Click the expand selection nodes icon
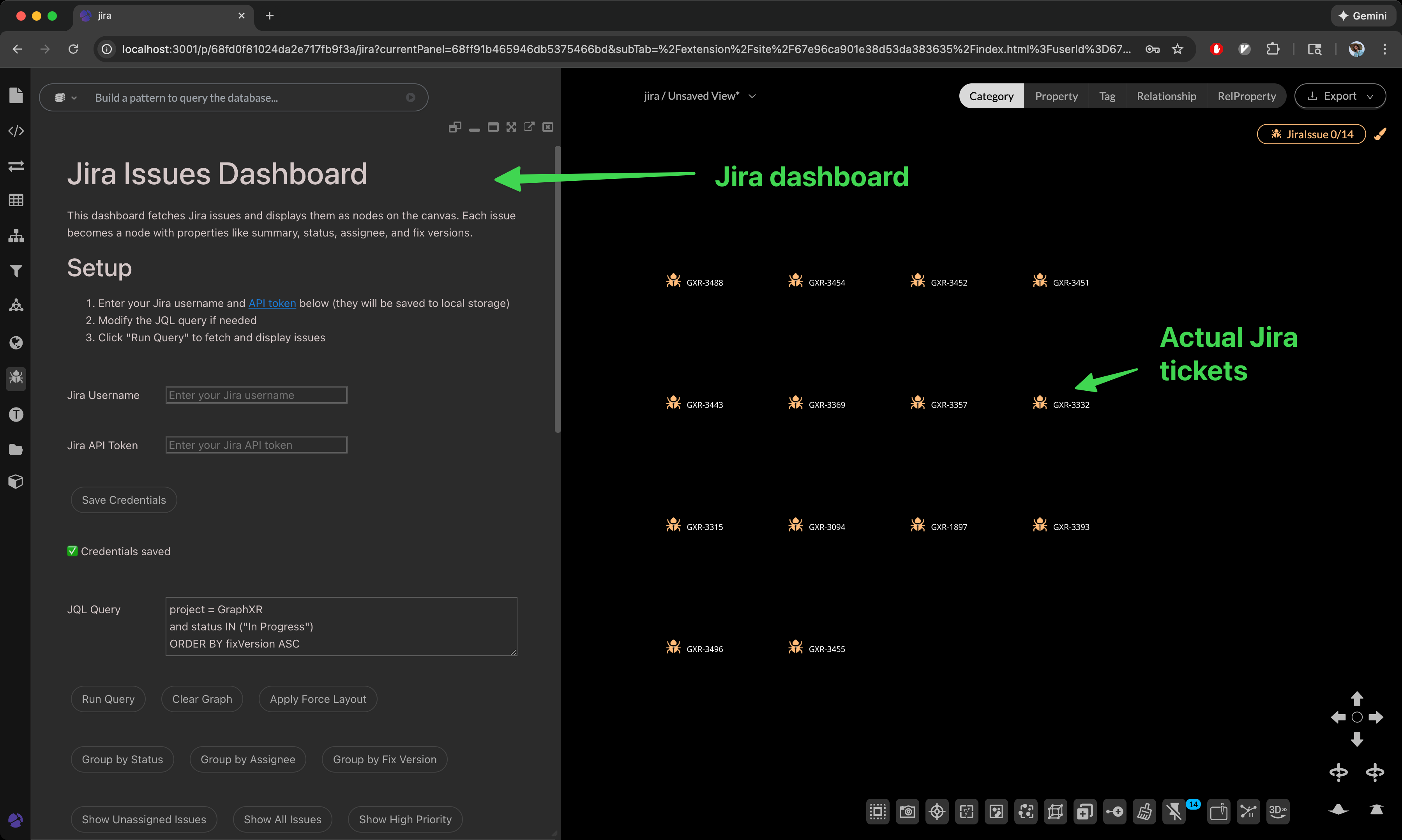1402x840 pixels. coord(1026,812)
